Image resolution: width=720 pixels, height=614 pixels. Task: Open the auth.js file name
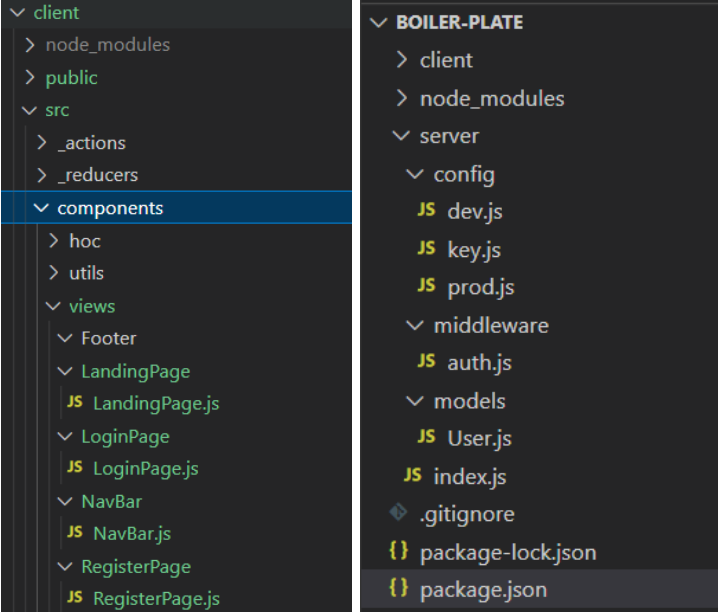479,363
